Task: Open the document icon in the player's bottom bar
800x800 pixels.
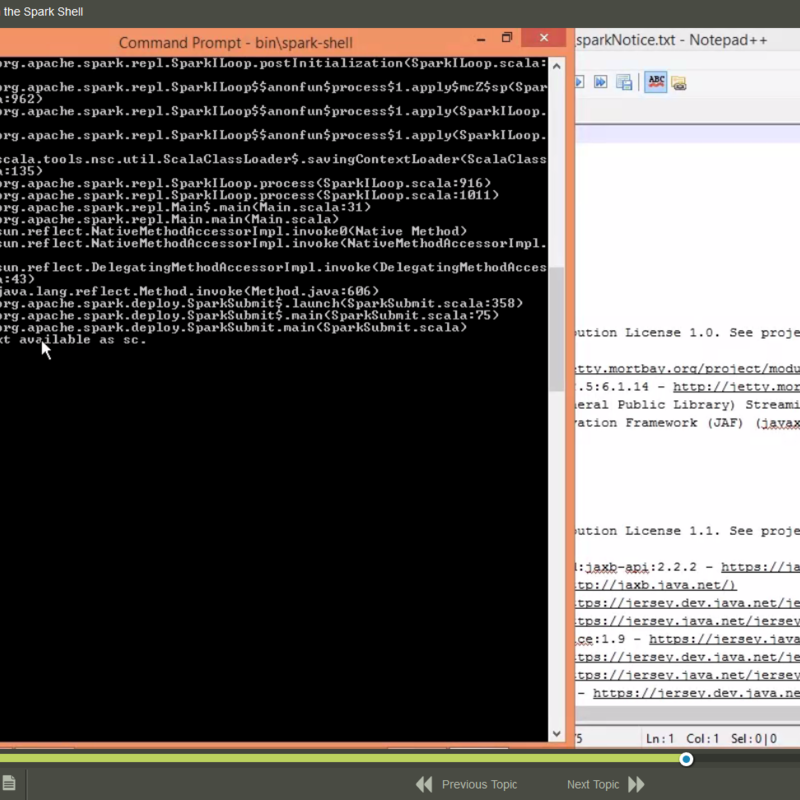Action: coord(9,782)
